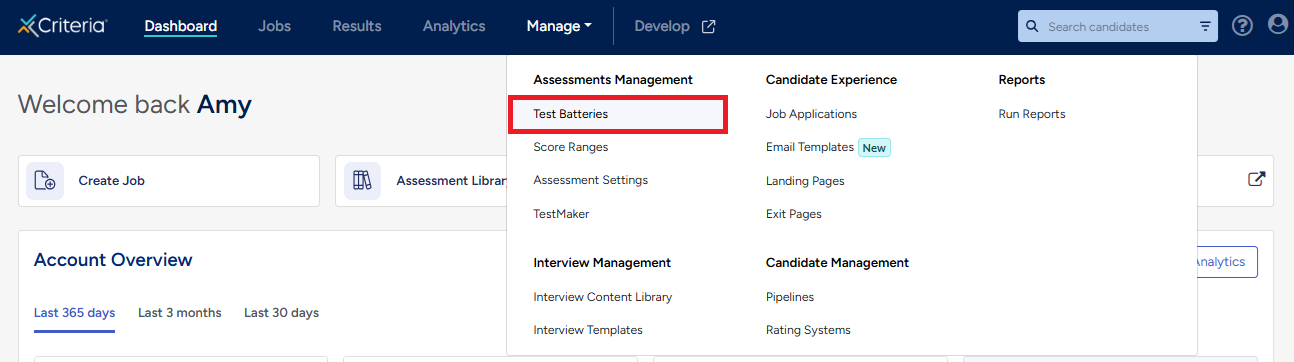1294x362 pixels.
Task: Open Interview Content Library
Action: coord(603,297)
